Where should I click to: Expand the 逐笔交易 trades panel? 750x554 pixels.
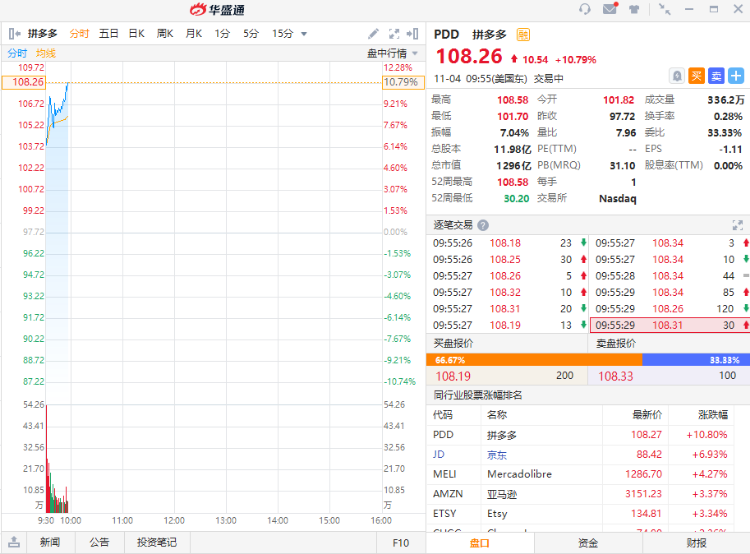click(x=738, y=225)
